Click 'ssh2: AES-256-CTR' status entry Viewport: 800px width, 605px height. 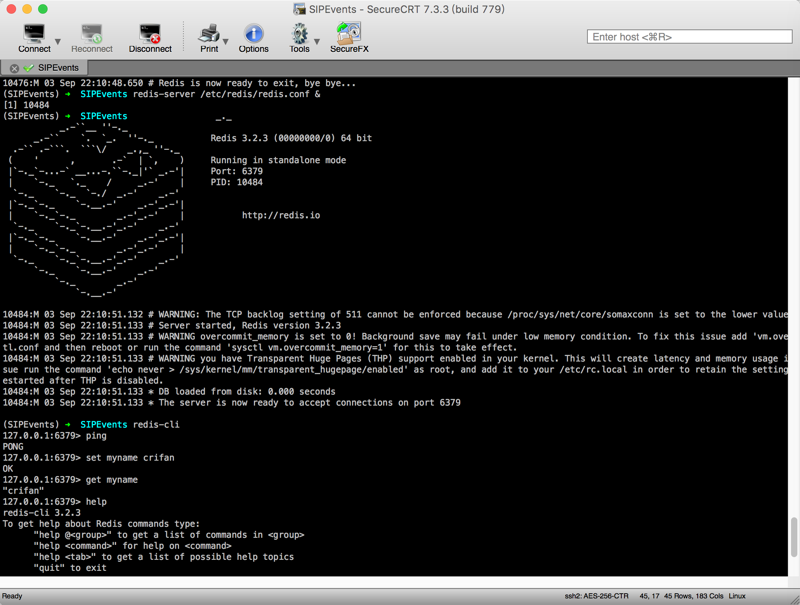click(x=596, y=596)
